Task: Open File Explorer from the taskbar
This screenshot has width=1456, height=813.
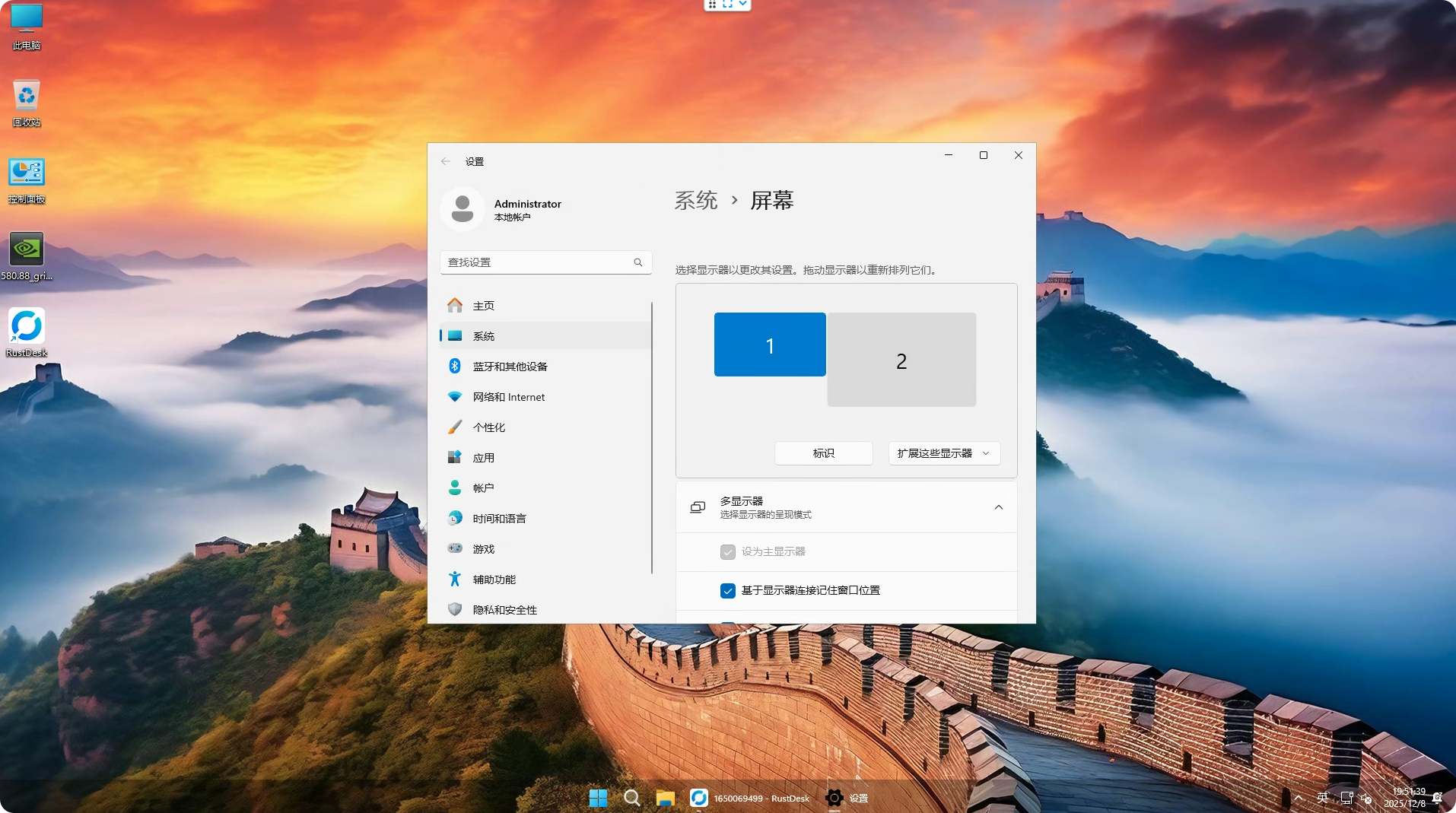Action: click(x=665, y=798)
